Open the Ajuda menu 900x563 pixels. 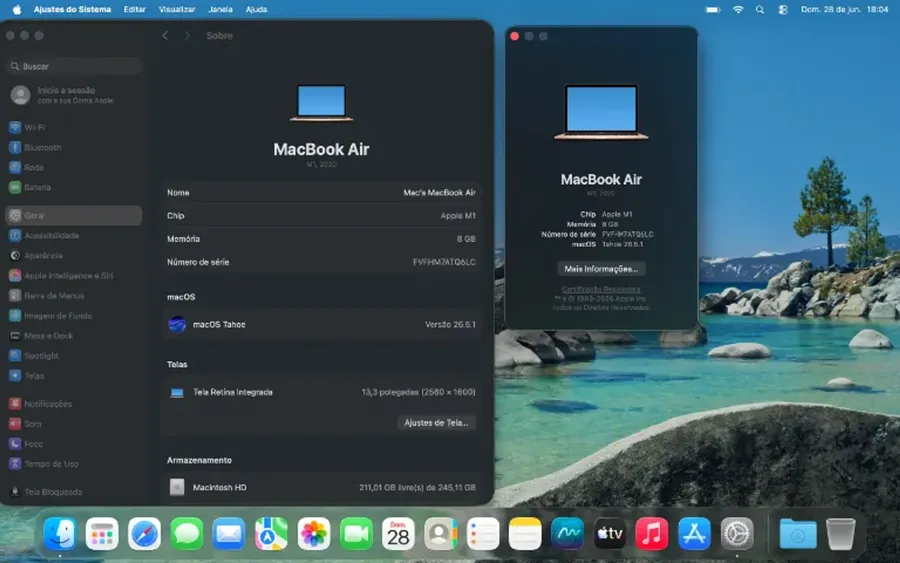[256, 9]
